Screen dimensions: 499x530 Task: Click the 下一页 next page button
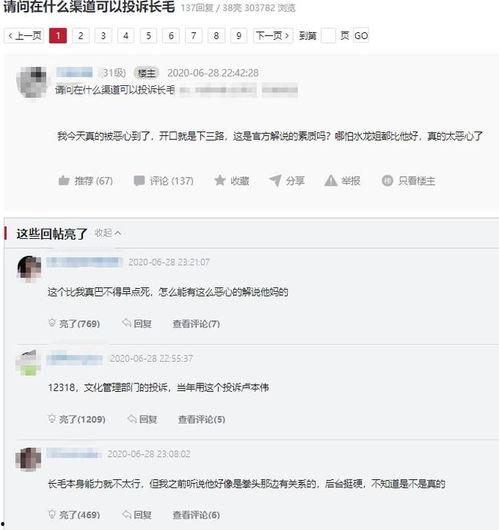pyautogui.click(x=273, y=35)
